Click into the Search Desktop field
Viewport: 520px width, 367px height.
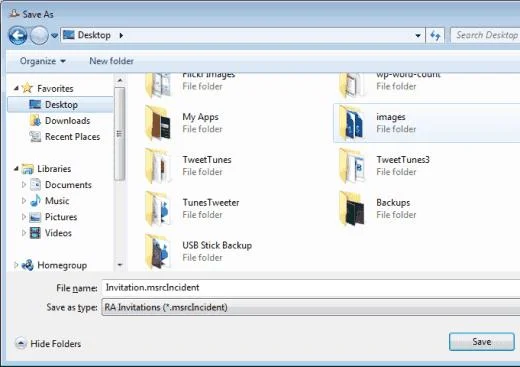485,35
